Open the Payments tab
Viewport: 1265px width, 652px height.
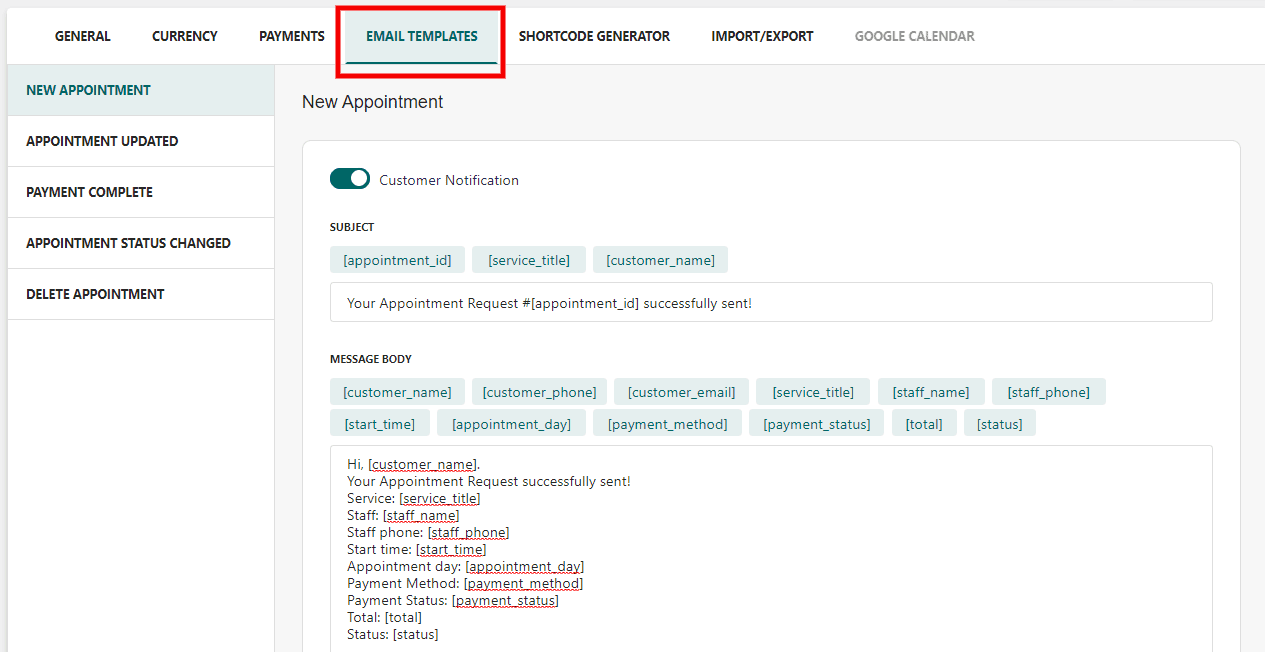pos(292,36)
